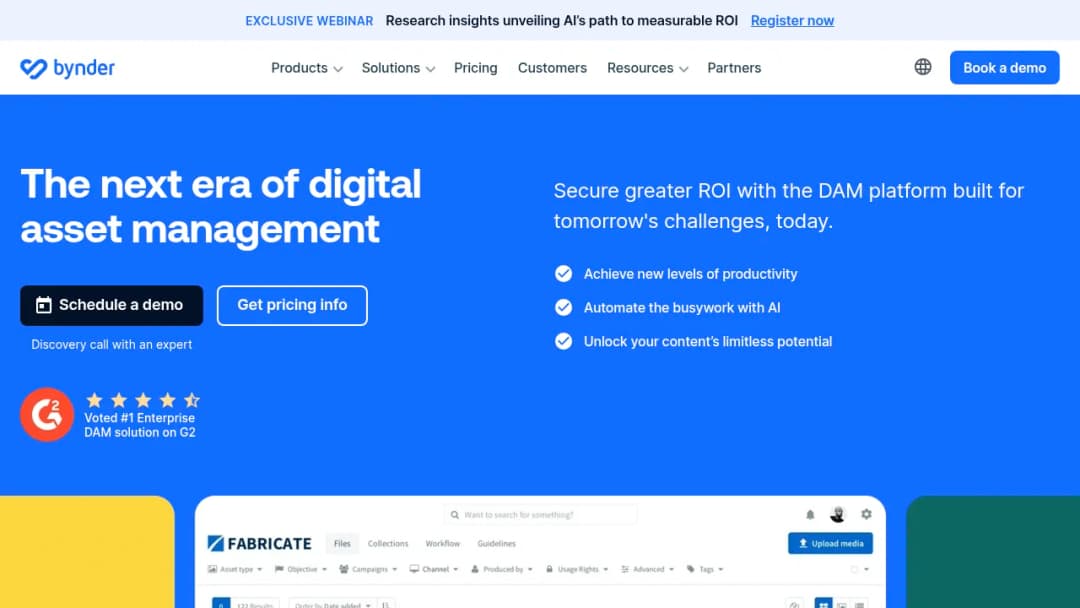Open the Partners page

[734, 68]
